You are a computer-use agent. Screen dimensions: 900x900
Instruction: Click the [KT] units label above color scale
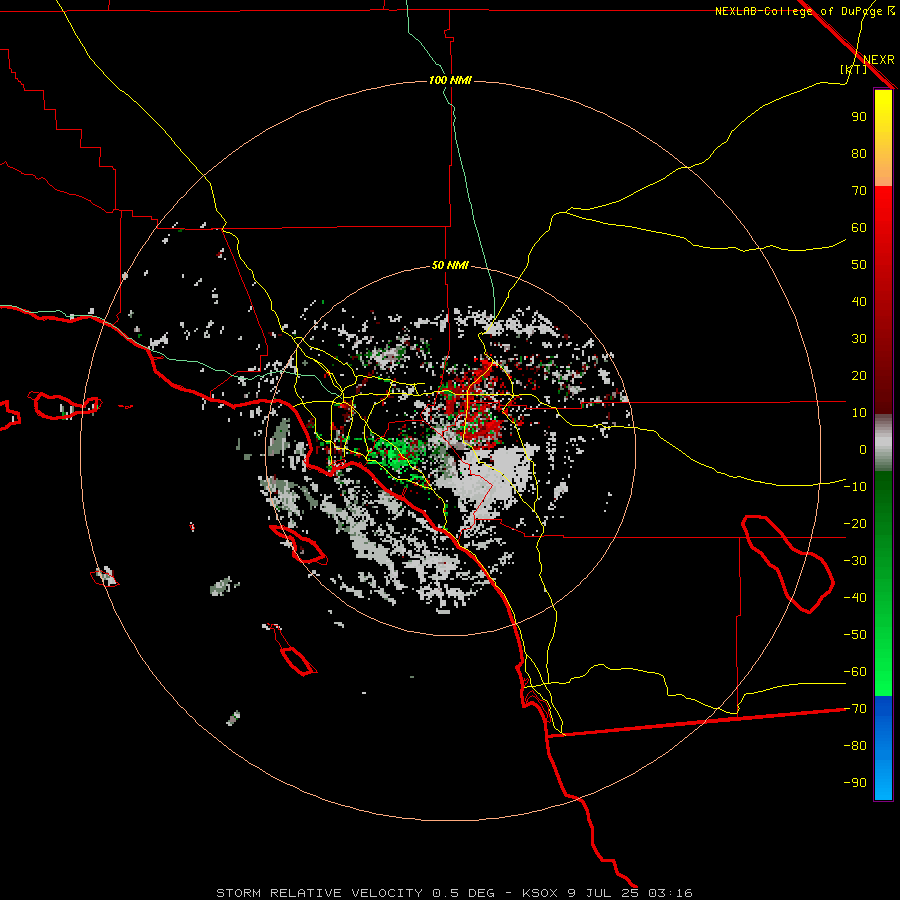[853, 69]
